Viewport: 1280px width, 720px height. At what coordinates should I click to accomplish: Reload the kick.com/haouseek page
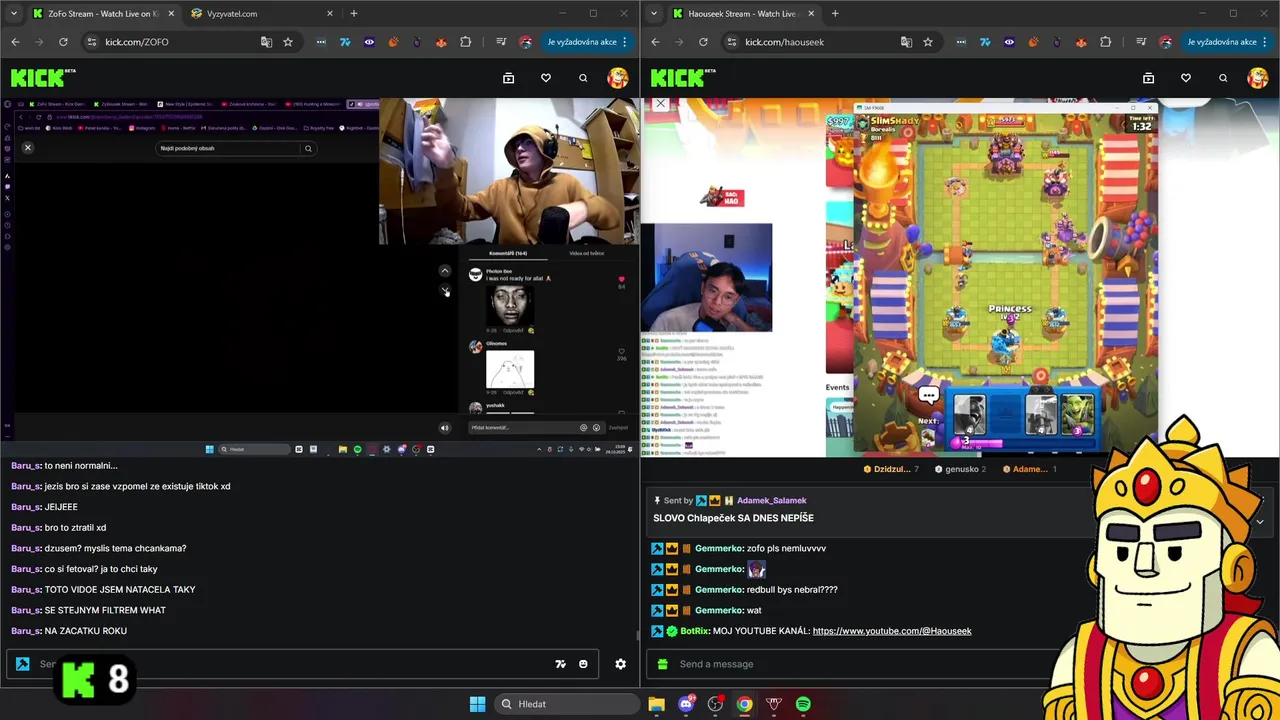[703, 42]
